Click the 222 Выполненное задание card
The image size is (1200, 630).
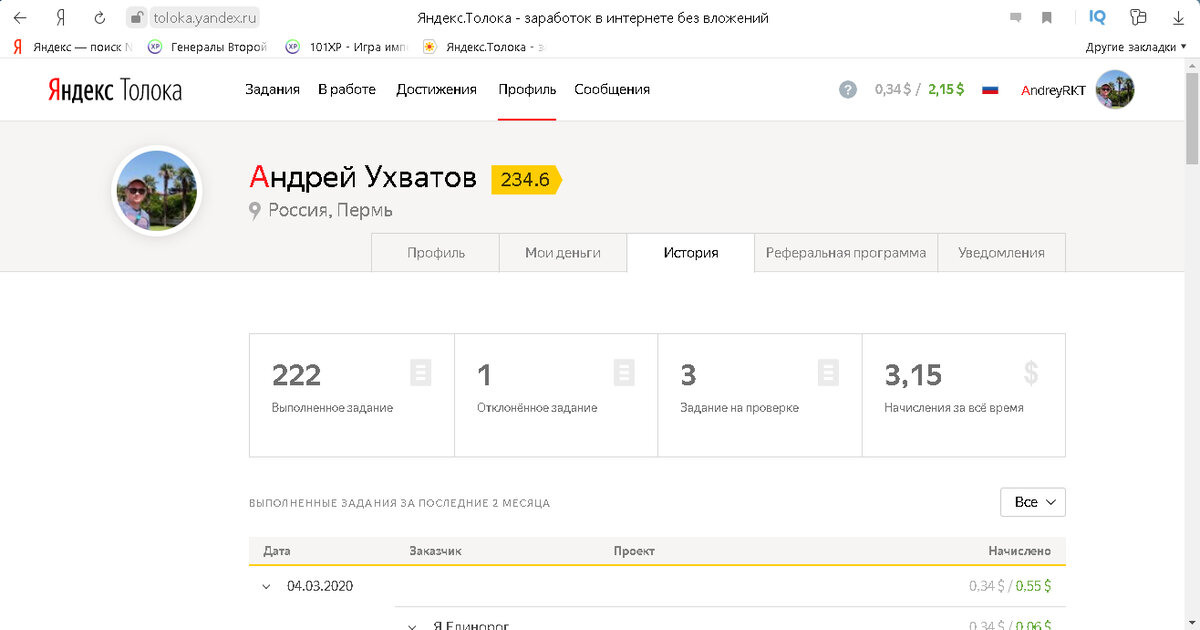(x=352, y=395)
